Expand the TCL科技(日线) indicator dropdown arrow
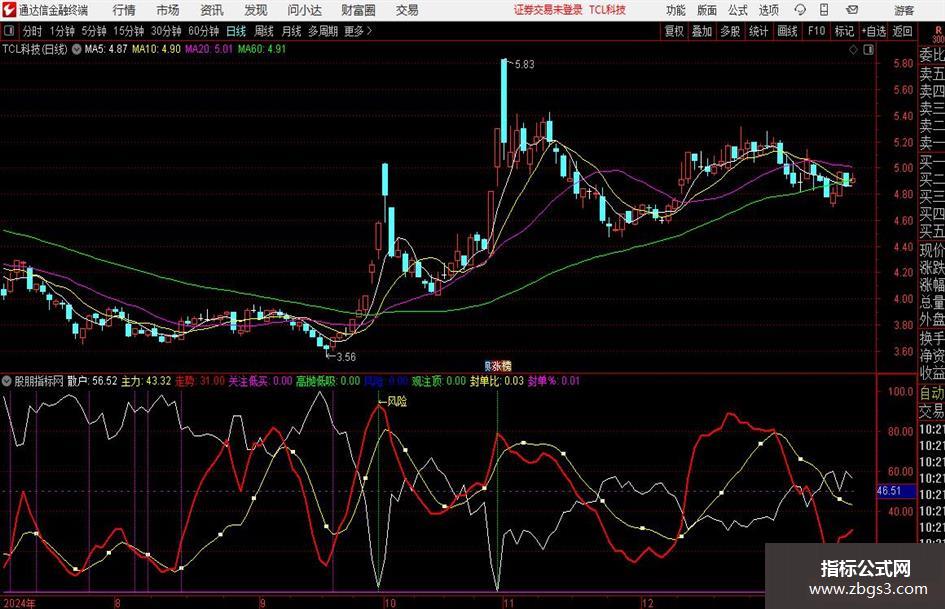Image resolution: width=945 pixels, height=609 pixels. tap(77, 49)
